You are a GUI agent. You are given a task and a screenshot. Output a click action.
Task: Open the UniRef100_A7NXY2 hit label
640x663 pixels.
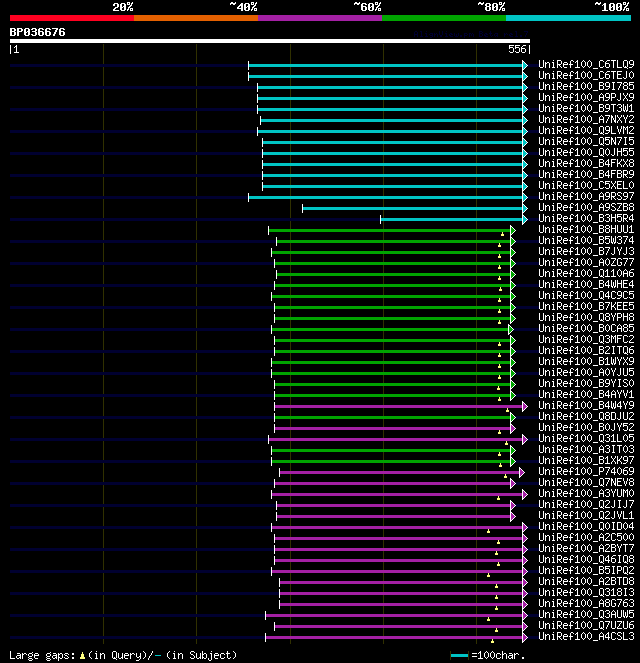pyautogui.click(x=586, y=119)
